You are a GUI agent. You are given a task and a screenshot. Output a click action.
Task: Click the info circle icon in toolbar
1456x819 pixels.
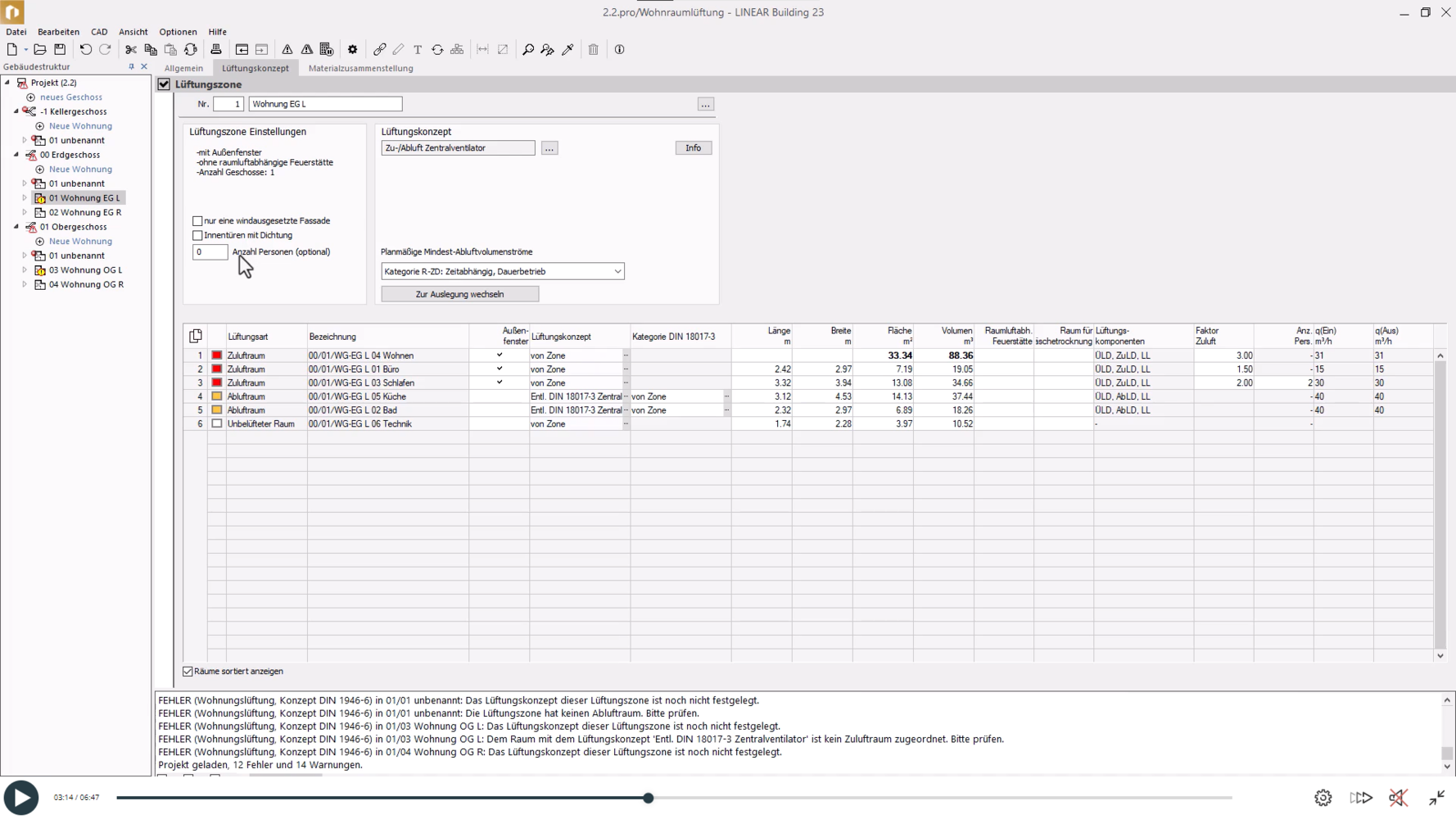tap(620, 49)
